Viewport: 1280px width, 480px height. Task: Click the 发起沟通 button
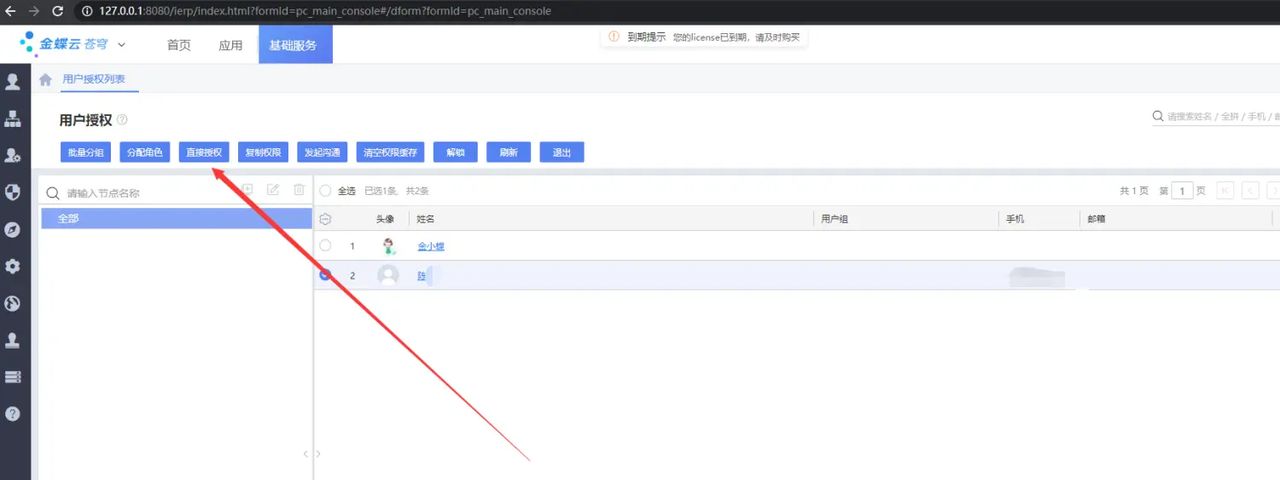click(x=322, y=152)
